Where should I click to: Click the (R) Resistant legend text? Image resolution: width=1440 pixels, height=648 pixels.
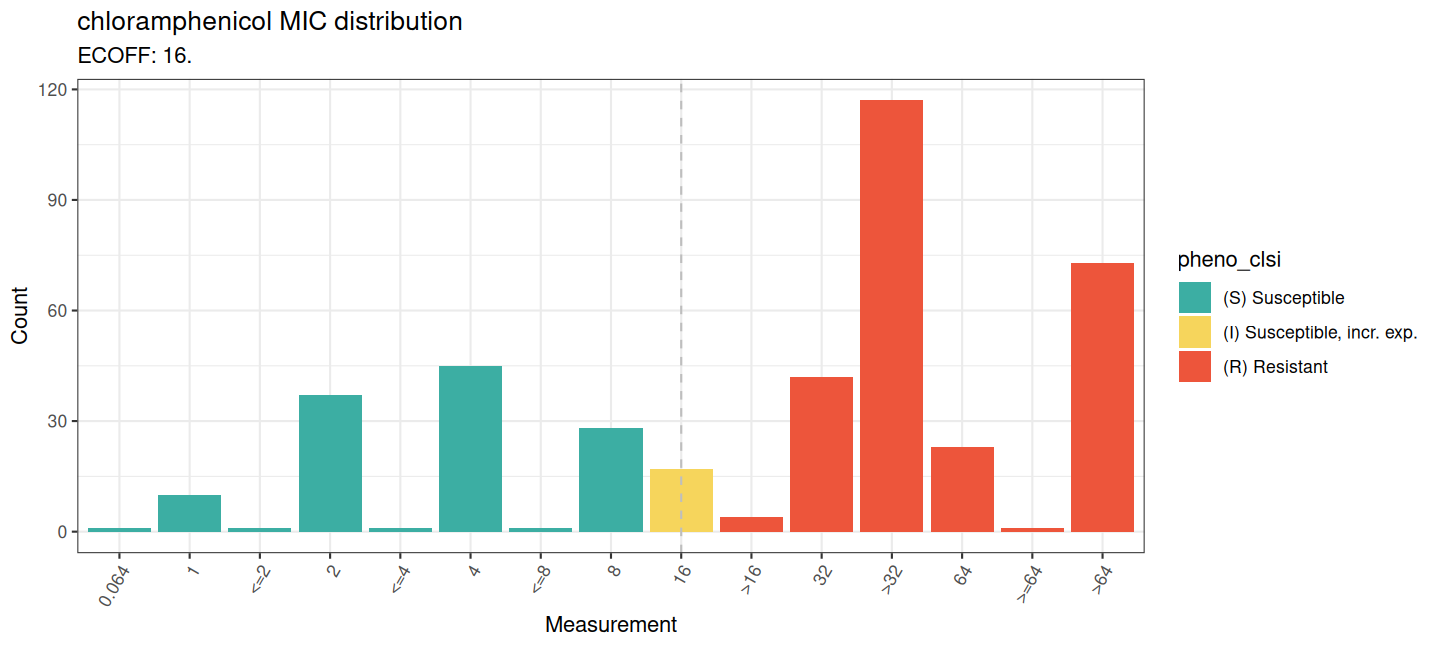pyautogui.click(x=1275, y=367)
